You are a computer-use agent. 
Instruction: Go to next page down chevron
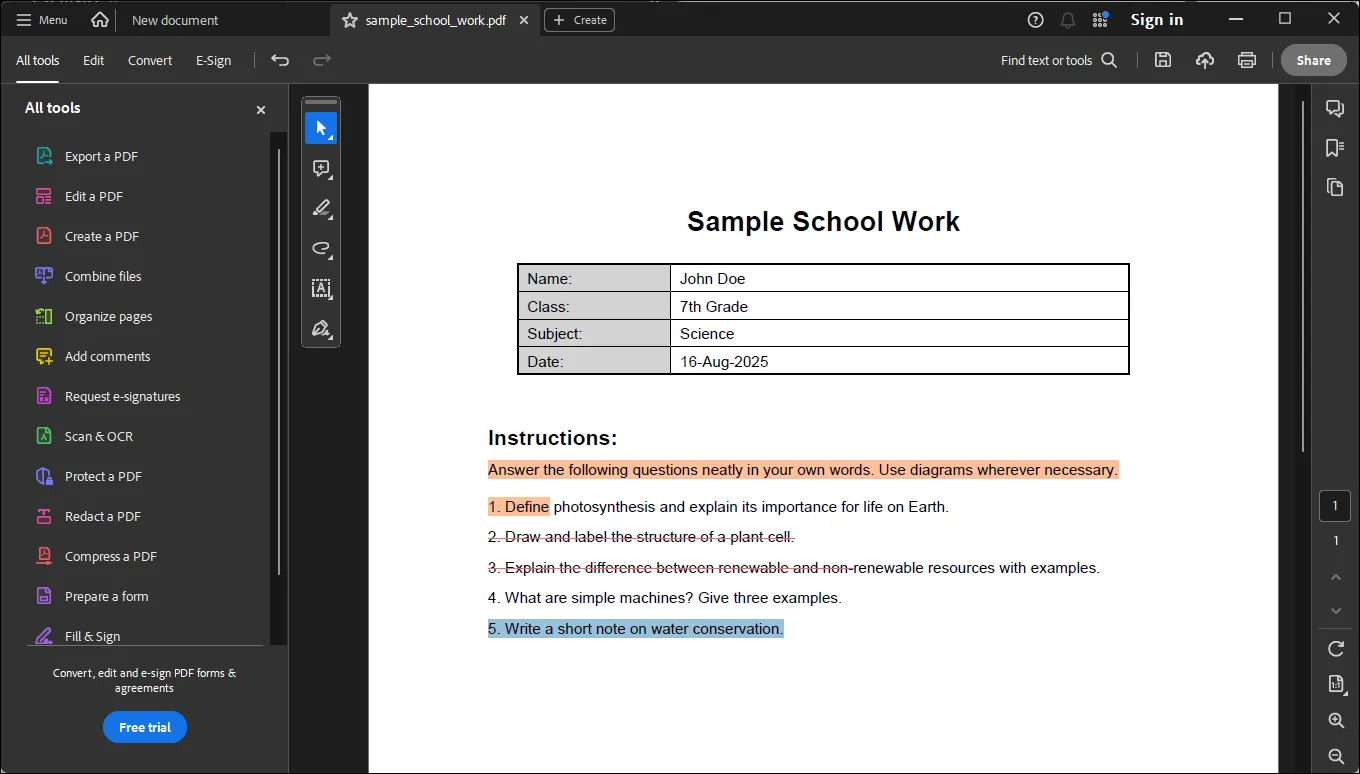click(x=1335, y=611)
